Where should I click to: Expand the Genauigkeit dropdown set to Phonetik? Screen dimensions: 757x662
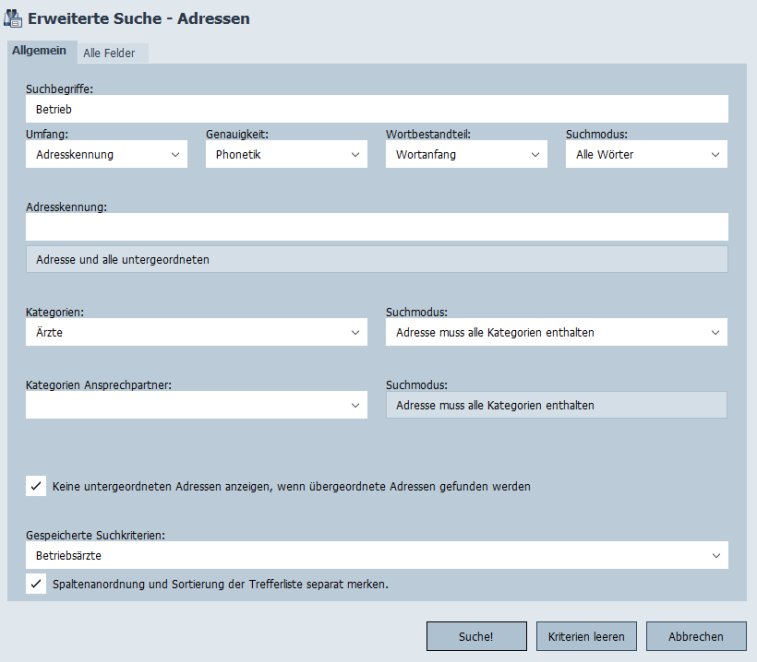coord(286,155)
